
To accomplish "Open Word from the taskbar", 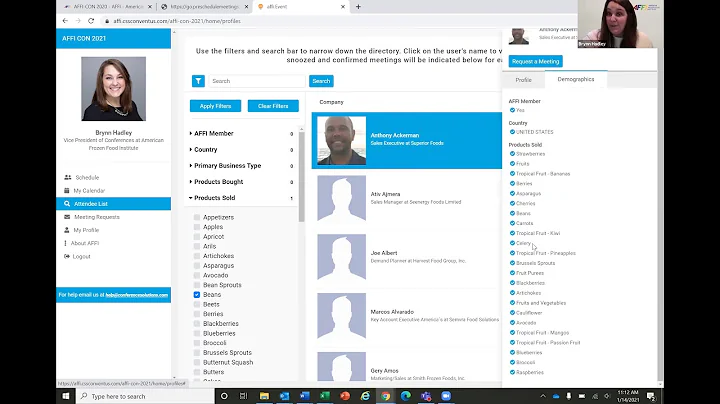I will point(304,396).
